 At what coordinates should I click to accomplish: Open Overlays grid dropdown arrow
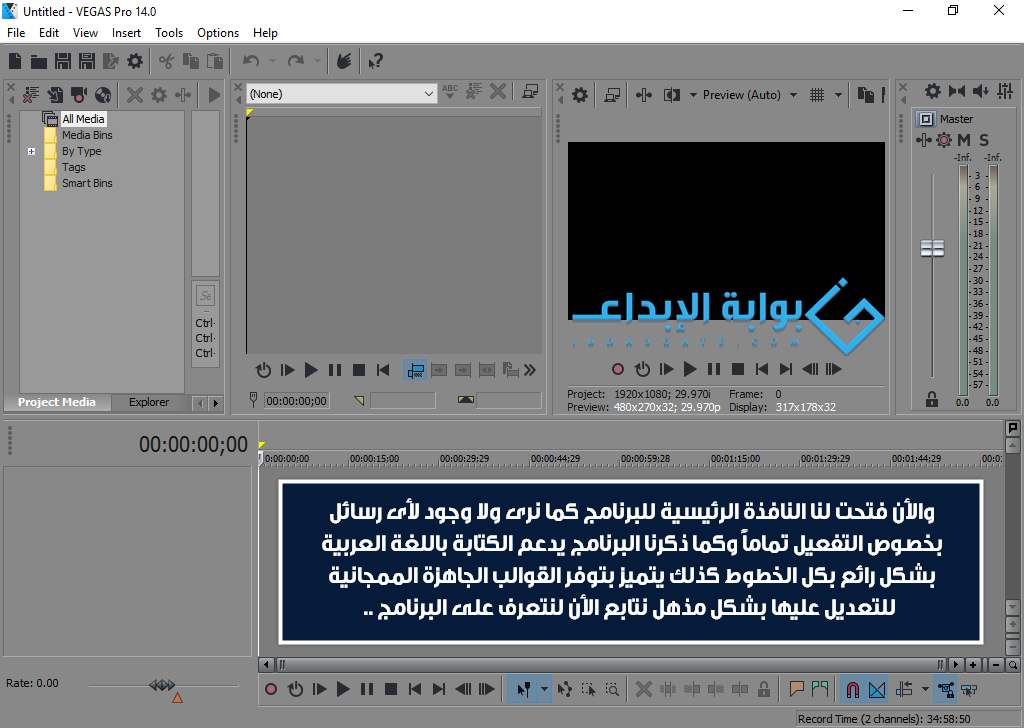[838, 95]
